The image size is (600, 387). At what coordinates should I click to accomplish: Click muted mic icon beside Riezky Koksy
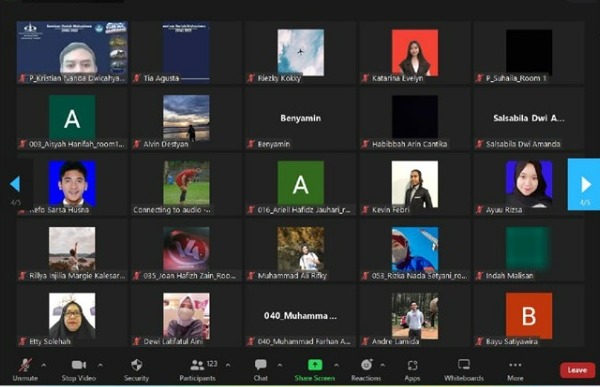[x=251, y=78]
